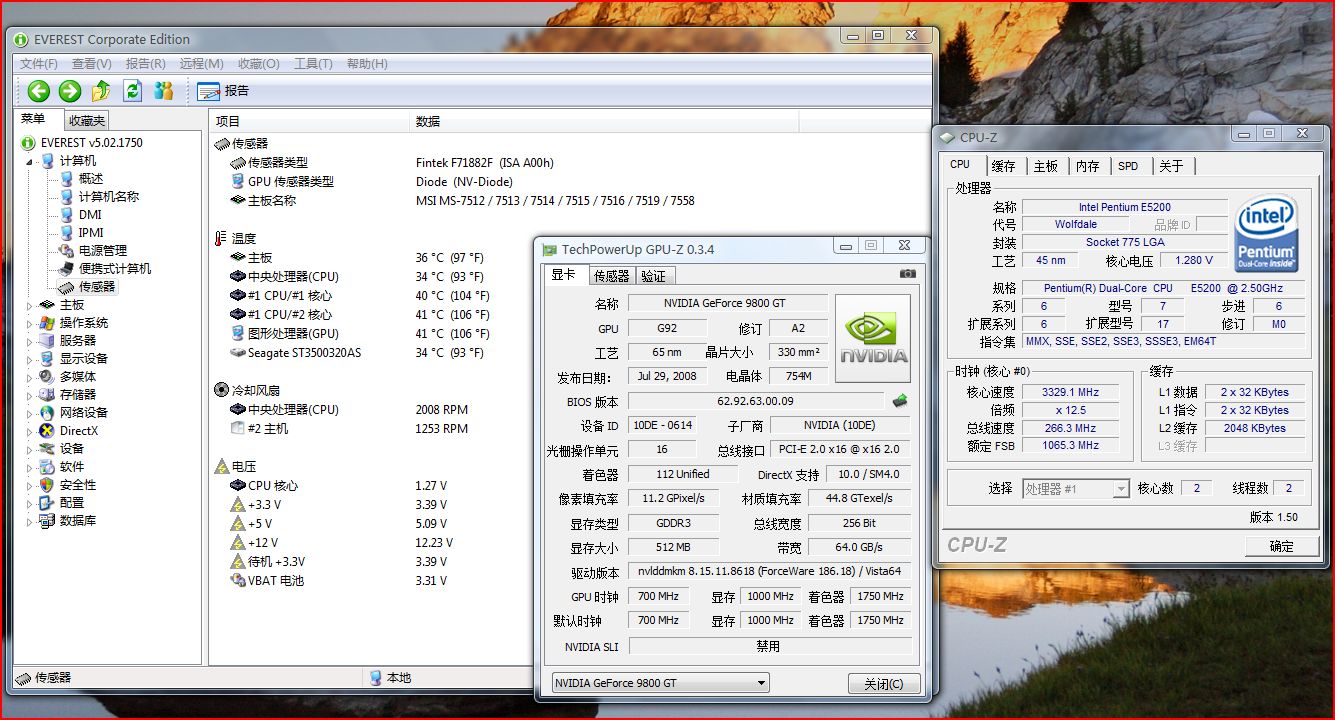Switch to the 内存 tab in CPU-Z
1335x720 pixels.
point(1088,166)
